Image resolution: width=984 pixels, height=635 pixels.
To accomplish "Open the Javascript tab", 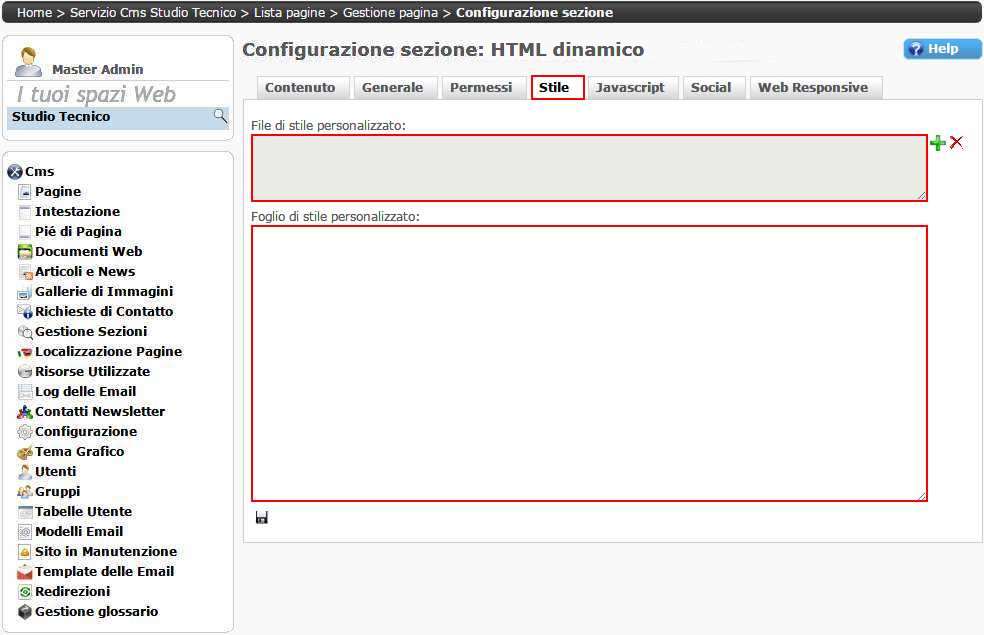I will point(630,88).
